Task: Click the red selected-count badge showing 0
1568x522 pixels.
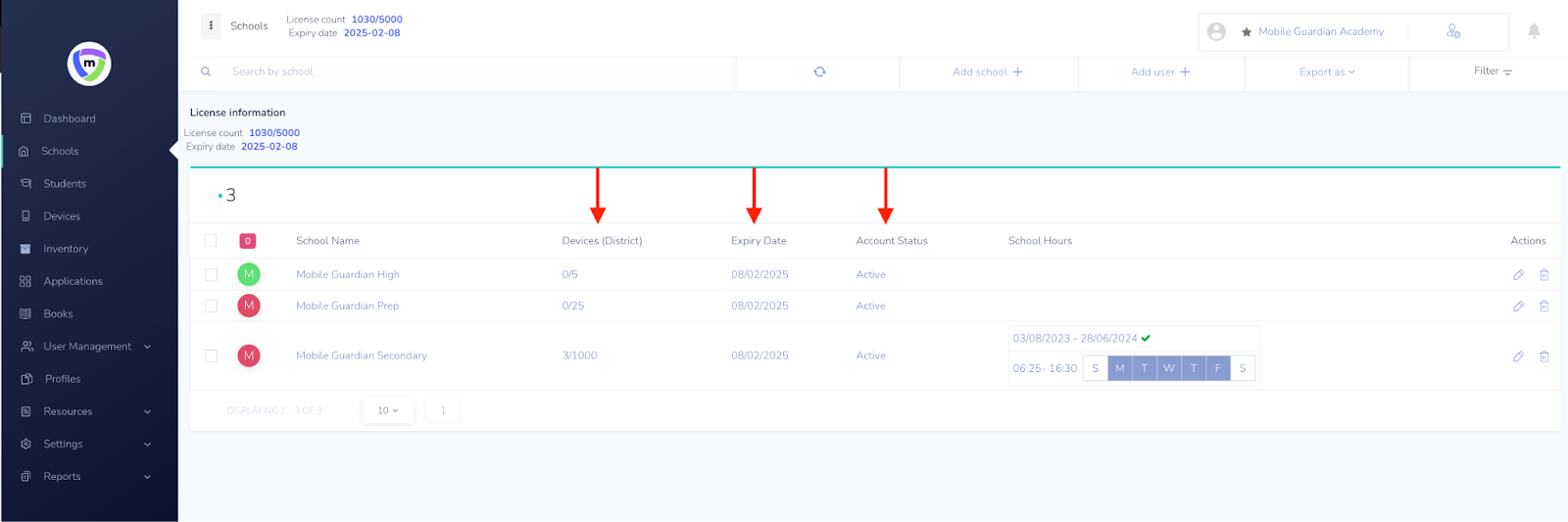Action: pos(248,241)
